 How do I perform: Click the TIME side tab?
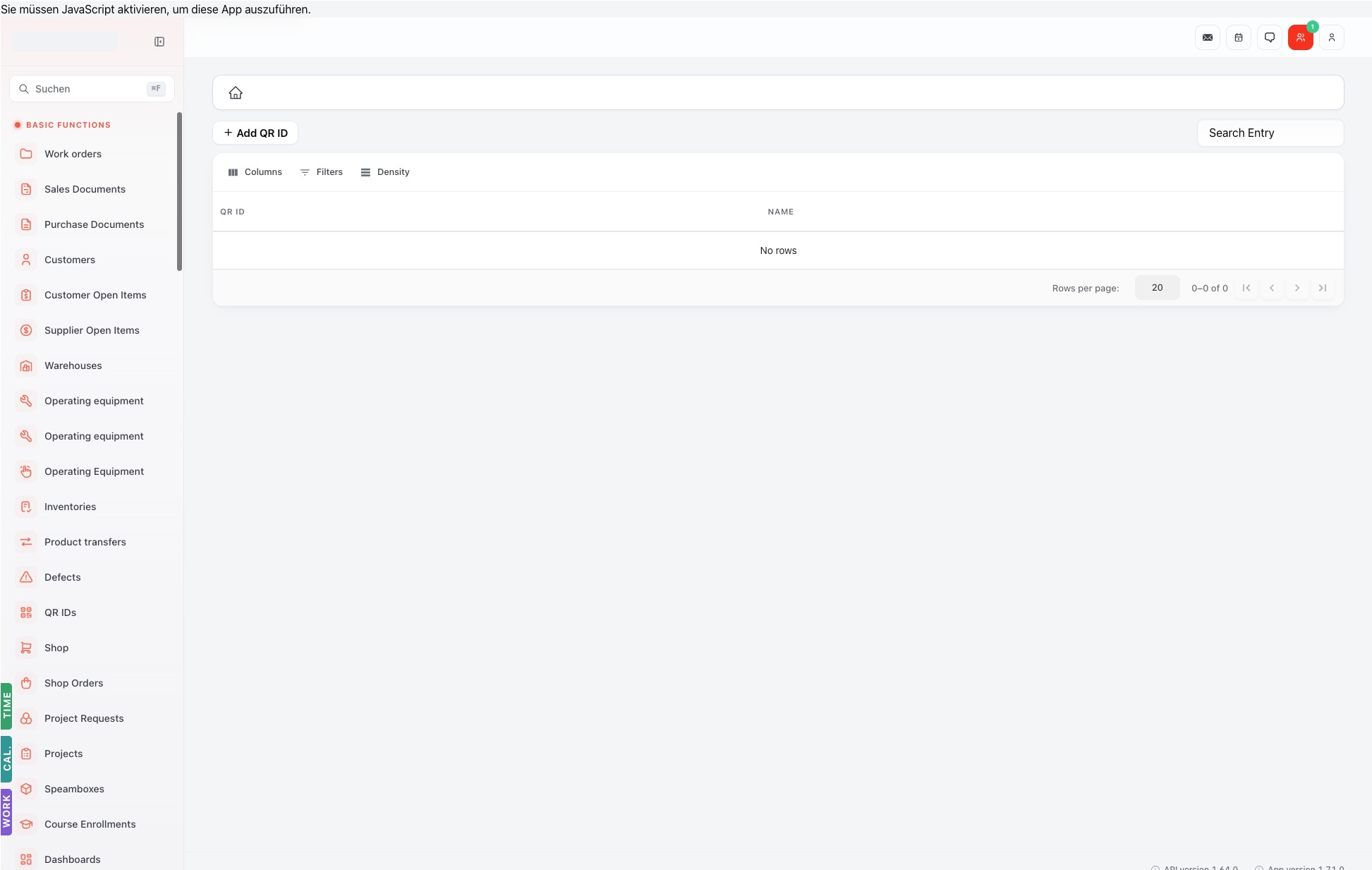pos(6,706)
